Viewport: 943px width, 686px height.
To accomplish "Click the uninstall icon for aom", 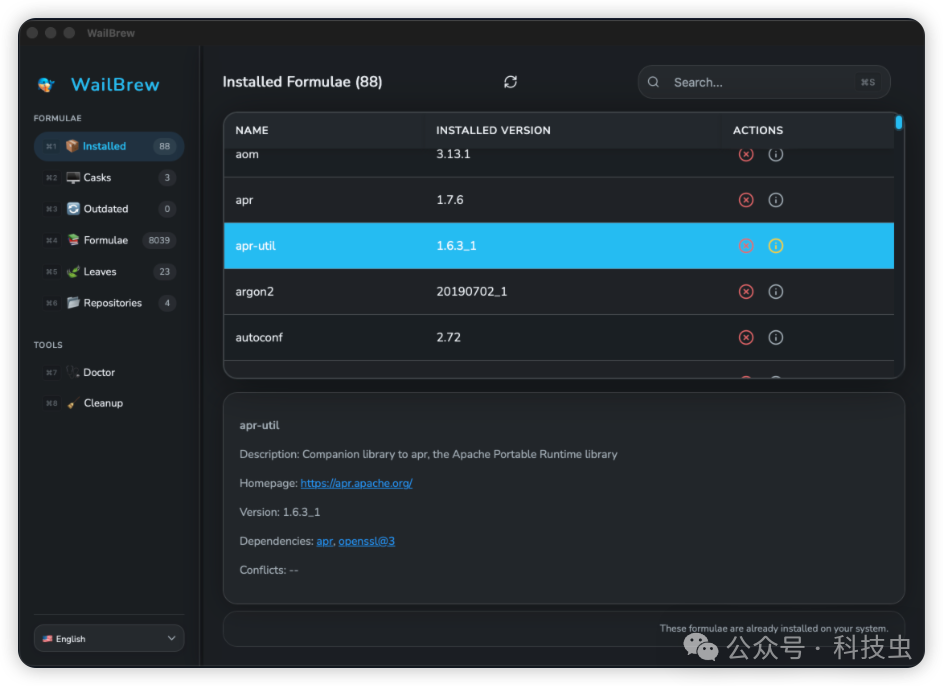I will [x=746, y=154].
